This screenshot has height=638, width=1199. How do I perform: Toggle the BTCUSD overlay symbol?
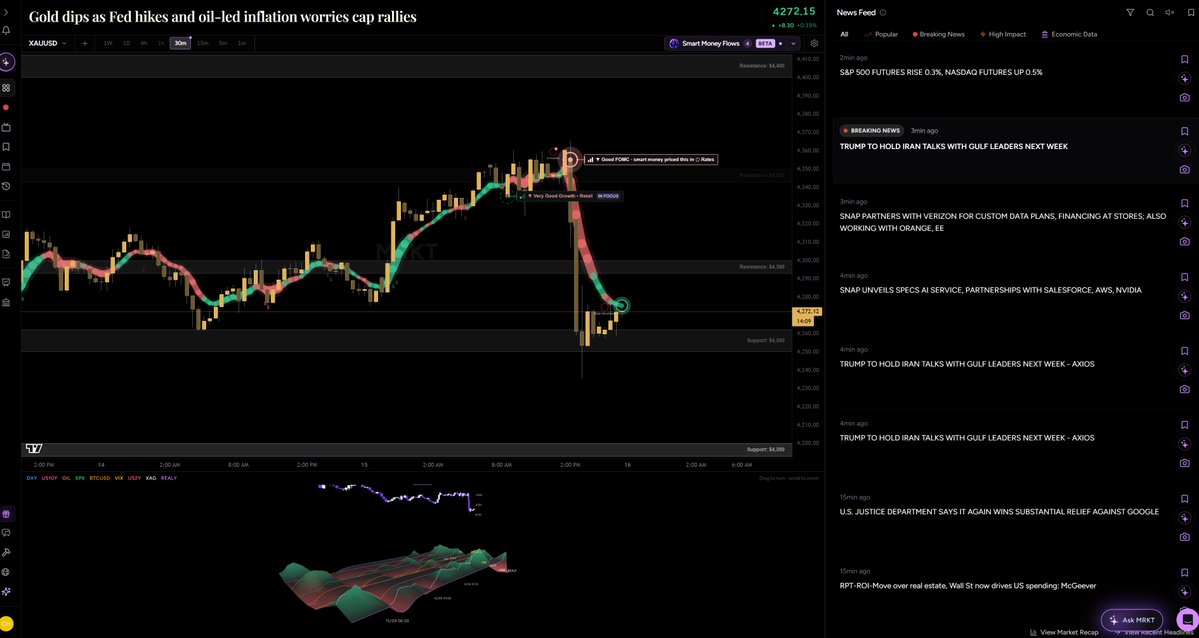point(99,478)
